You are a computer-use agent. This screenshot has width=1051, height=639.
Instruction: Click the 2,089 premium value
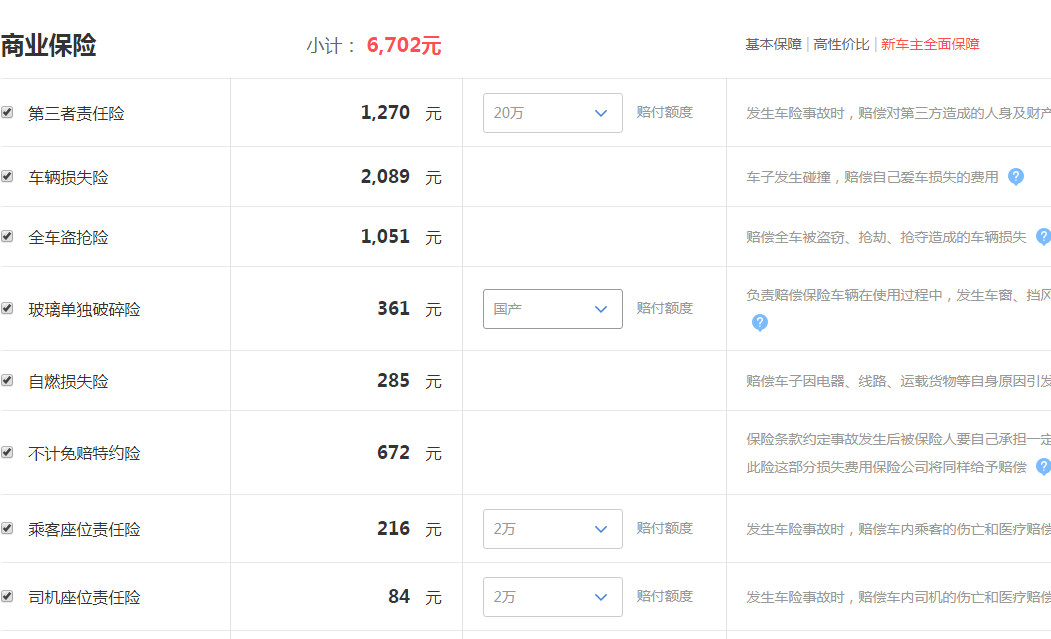click(385, 176)
